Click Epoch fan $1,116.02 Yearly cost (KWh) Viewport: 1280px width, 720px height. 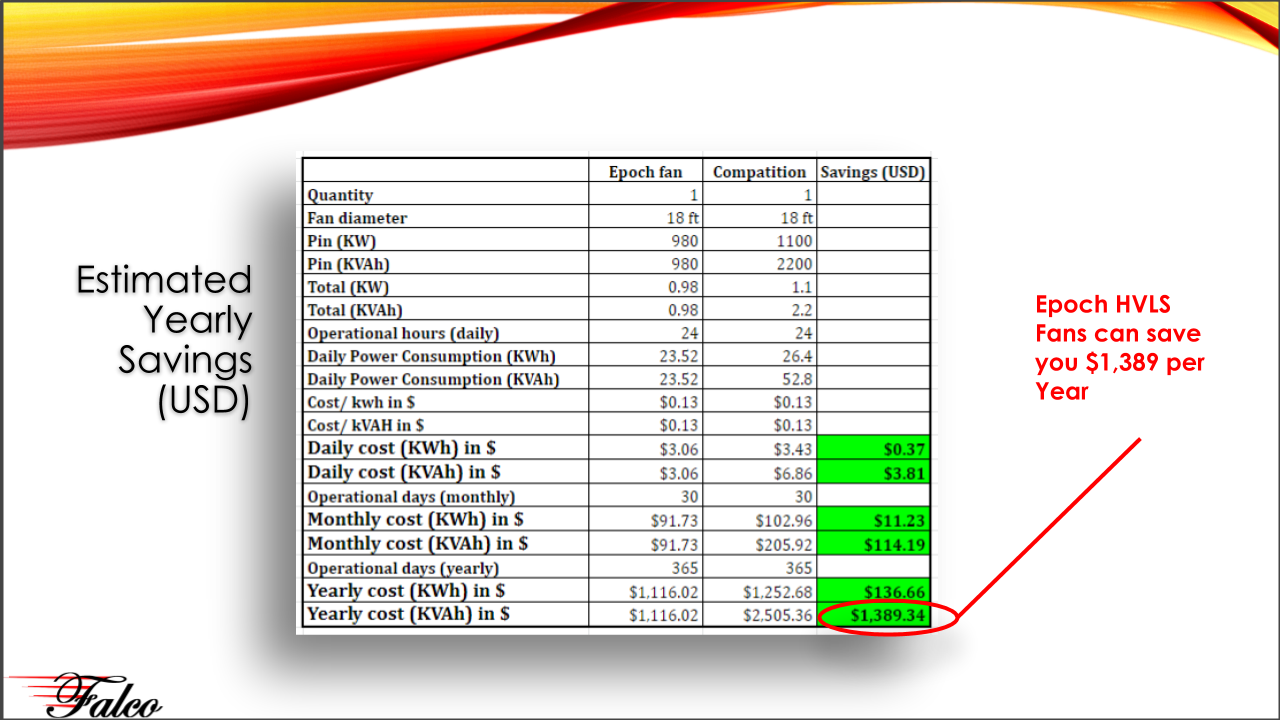point(665,592)
